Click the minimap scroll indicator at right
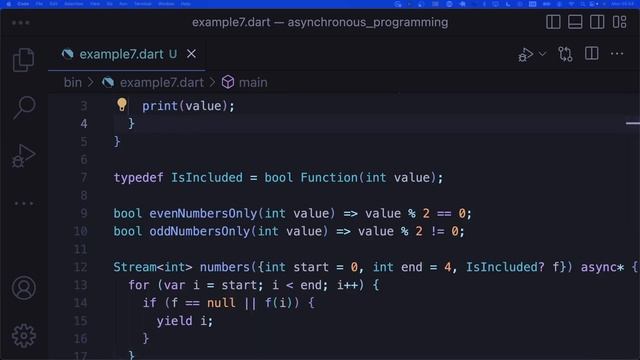640x360 pixels. click(633, 123)
